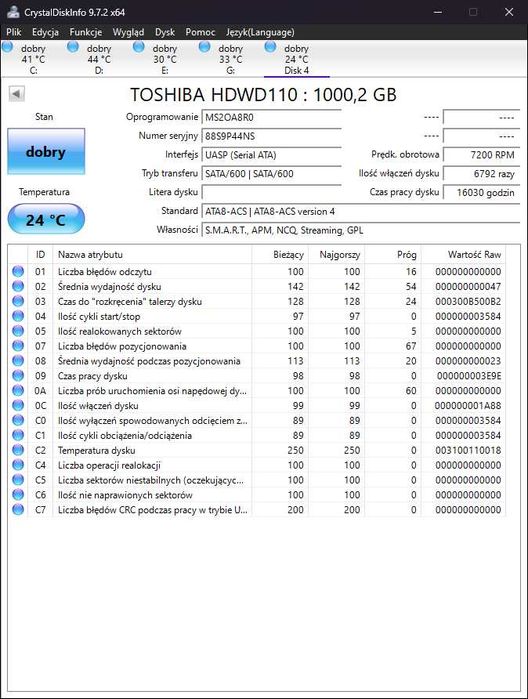Screen dimensions: 528x699
Task: Select row 'Liczba błędów odczytu'
Action: [x=257, y=271]
